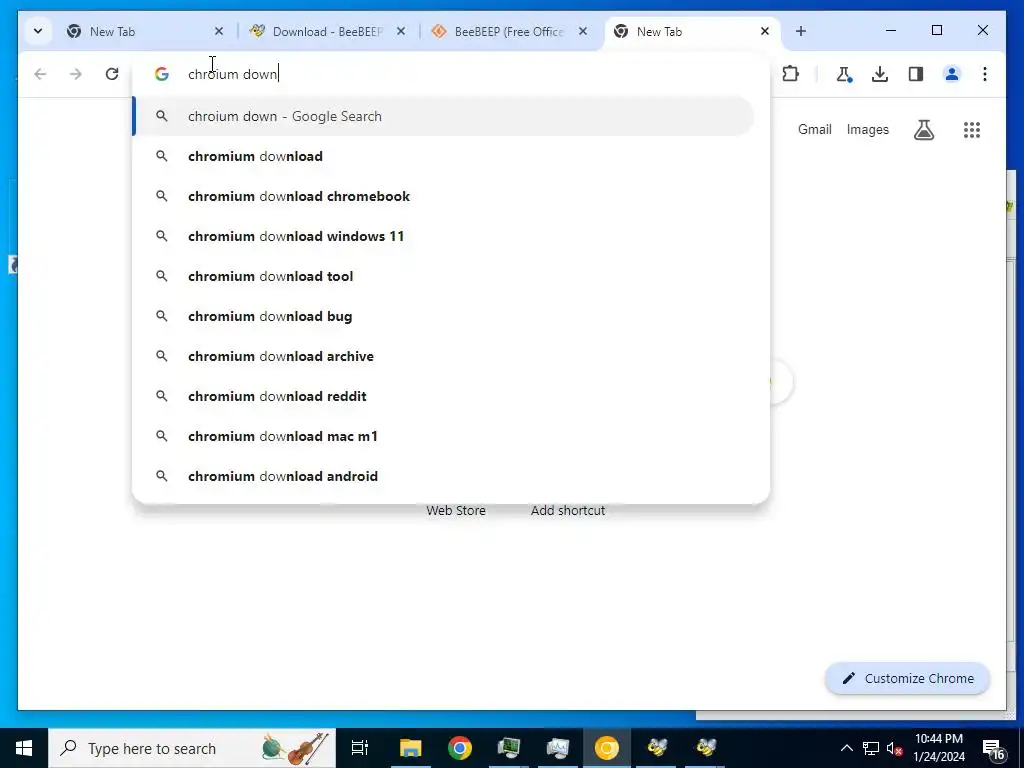Open the Extensions puzzle icon
Viewport: 1024px width, 768px height.
point(790,74)
